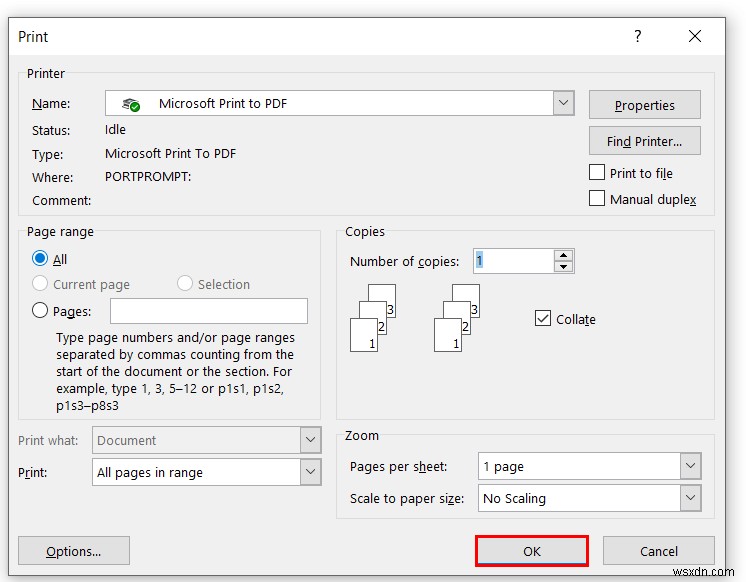The width and height of the screenshot is (746, 582).
Task: Select the All page range option
Action: click(40, 258)
